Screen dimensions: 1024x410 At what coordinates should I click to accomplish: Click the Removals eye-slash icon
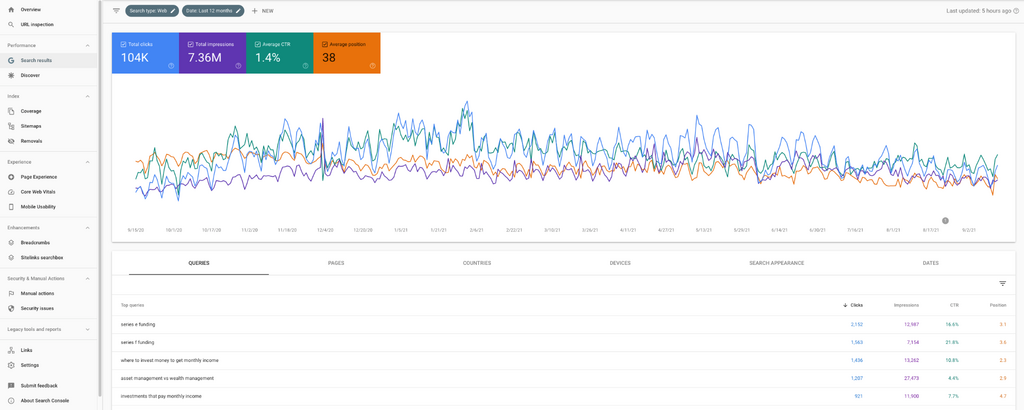11,141
